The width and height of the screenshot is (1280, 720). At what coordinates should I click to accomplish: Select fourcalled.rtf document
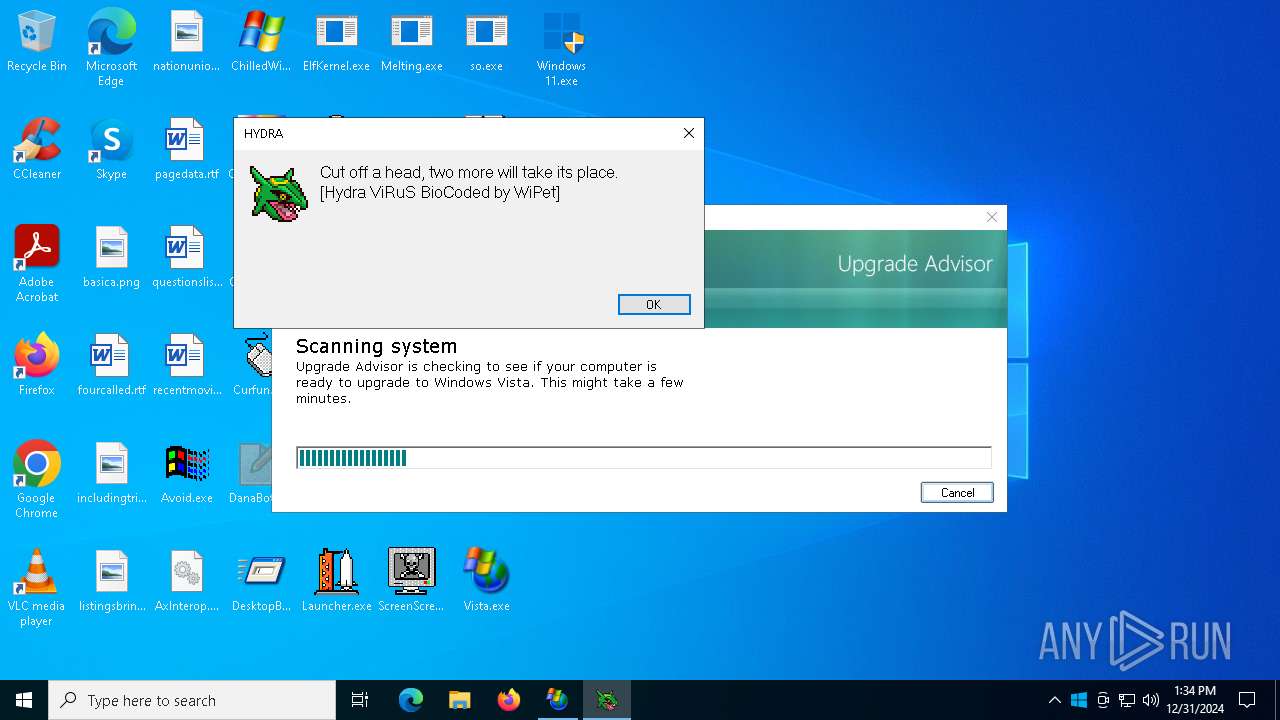tap(111, 366)
